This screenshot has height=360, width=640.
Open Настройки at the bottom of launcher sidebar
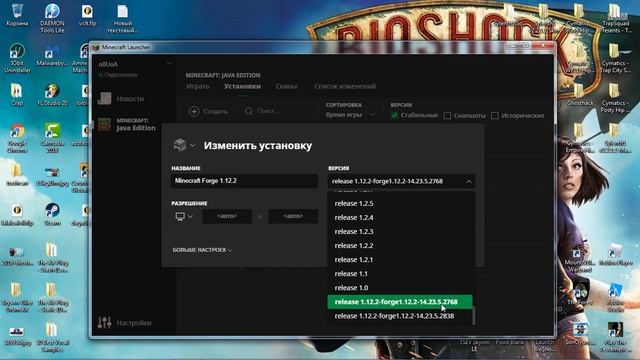pos(124,323)
